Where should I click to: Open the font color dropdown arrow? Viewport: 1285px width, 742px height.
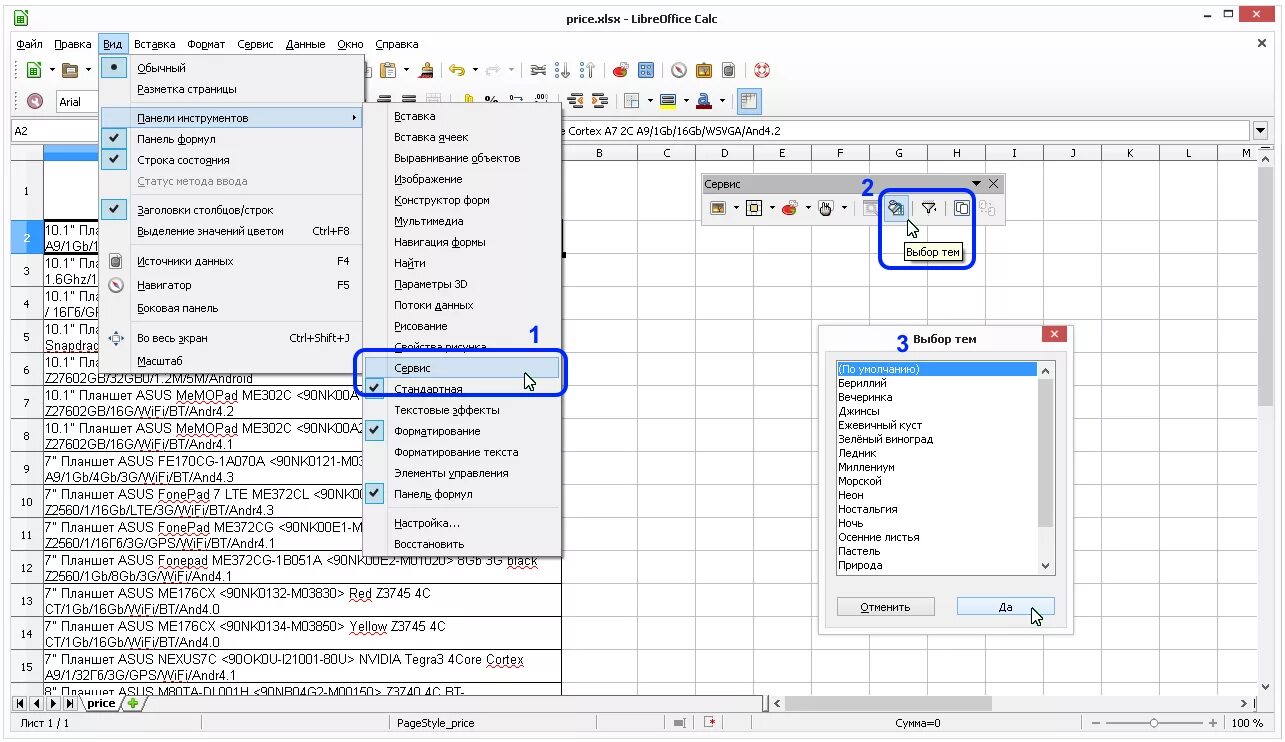[722, 101]
